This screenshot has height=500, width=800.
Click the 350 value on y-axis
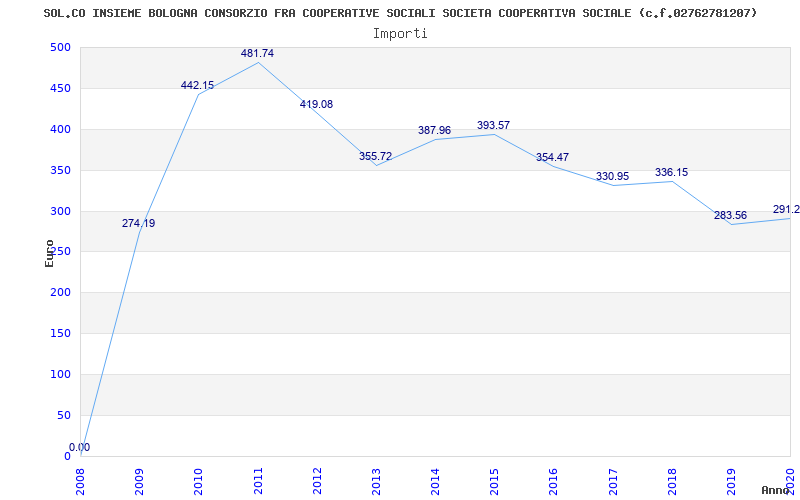(60, 170)
